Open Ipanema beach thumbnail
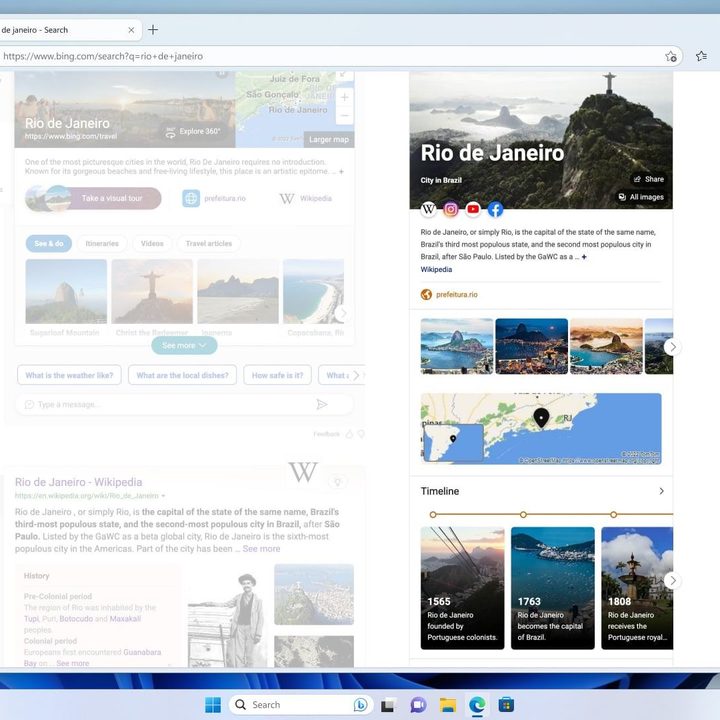Screen dimensions: 720x720 point(238,292)
